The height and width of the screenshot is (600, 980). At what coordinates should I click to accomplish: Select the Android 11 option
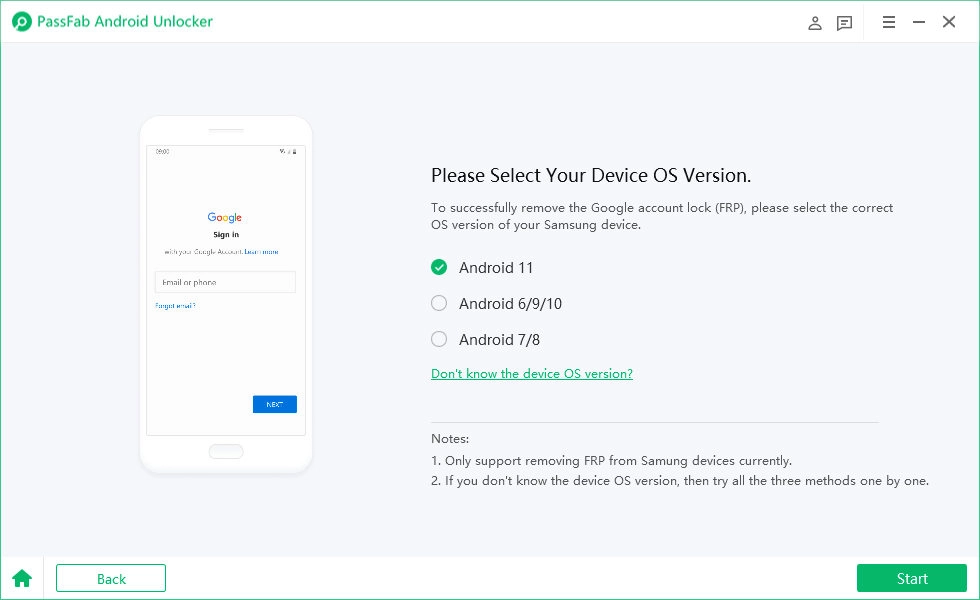pos(495,267)
